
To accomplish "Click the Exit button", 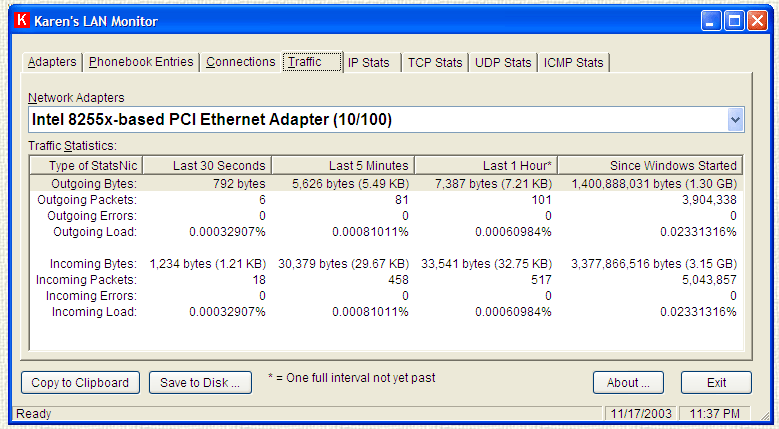I will pos(716,382).
